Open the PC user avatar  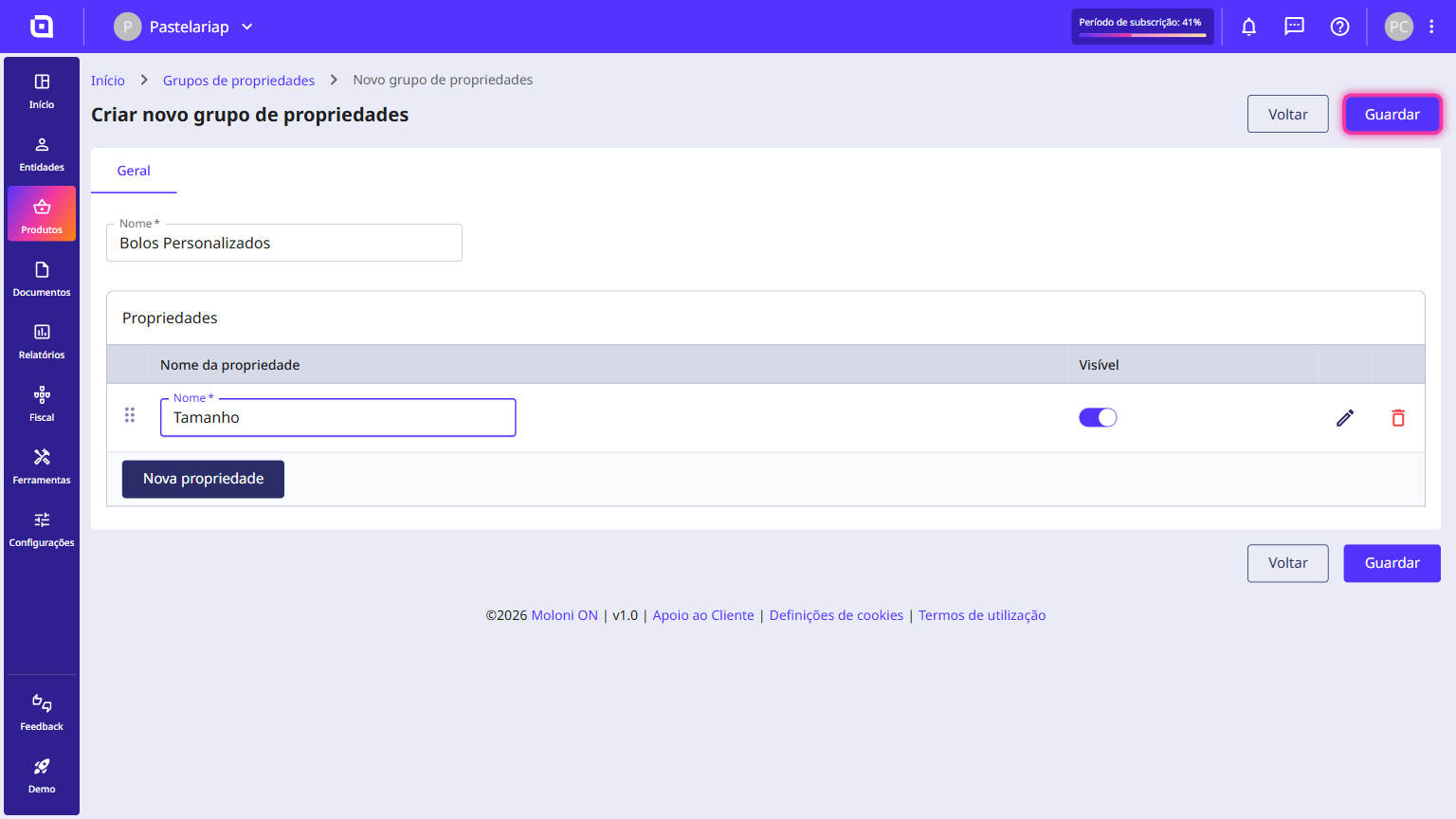click(1399, 27)
